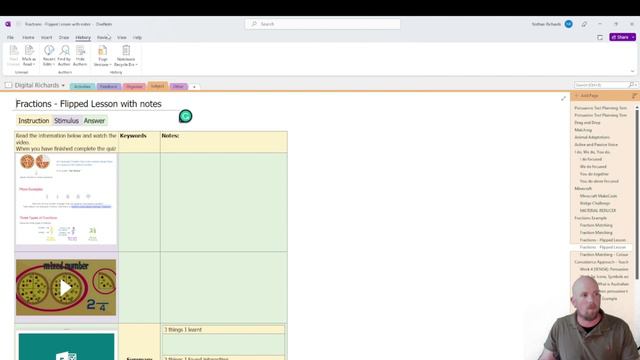Click in the title bar Search box
Image resolution: width=640 pixels, height=360 pixels.
click(x=322, y=24)
